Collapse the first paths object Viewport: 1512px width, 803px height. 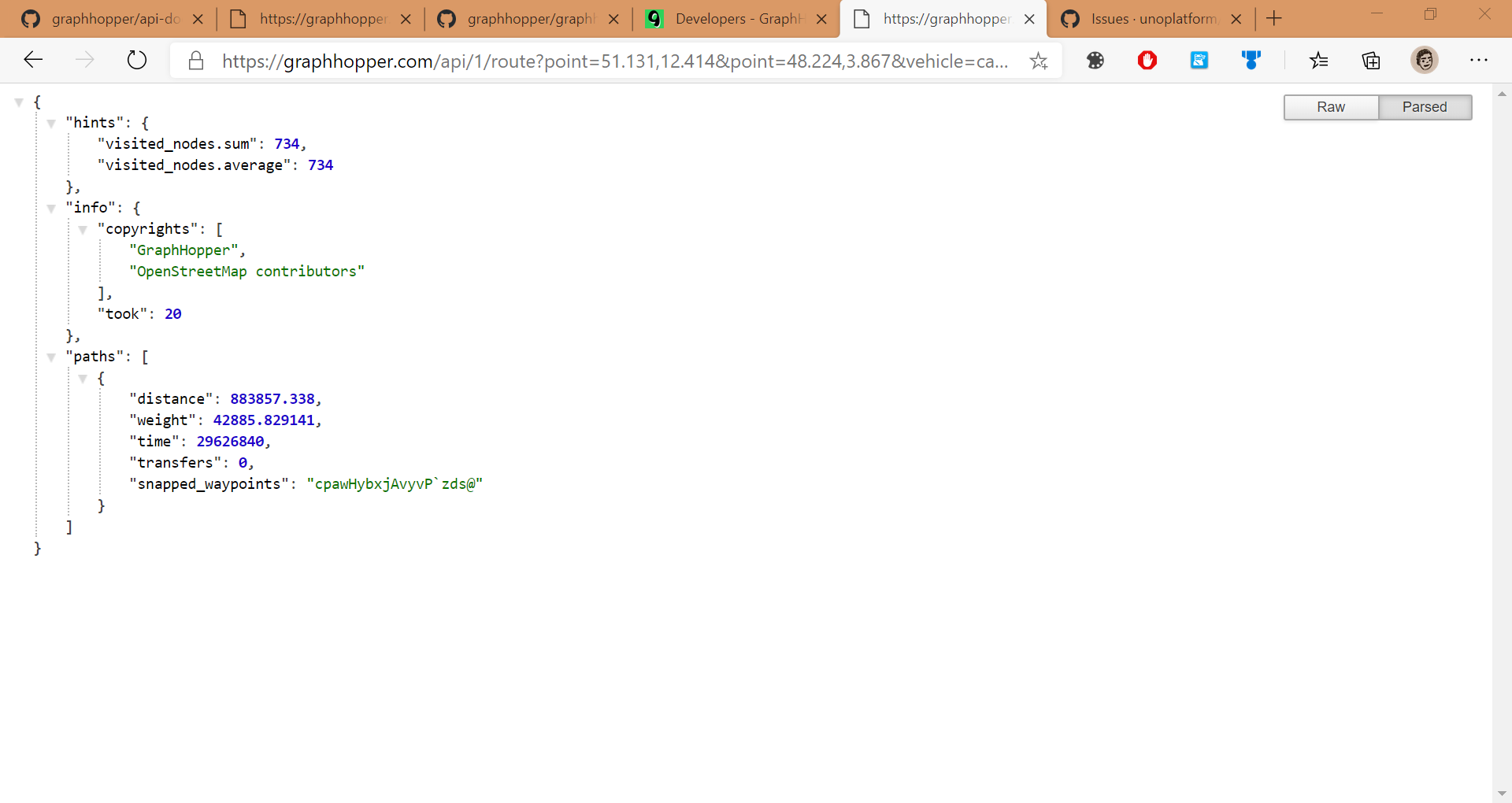(83, 379)
